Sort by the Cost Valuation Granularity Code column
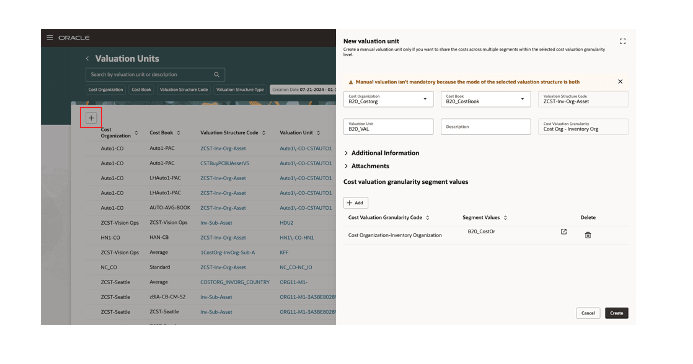693x364 pixels. pyautogui.click(x=427, y=218)
